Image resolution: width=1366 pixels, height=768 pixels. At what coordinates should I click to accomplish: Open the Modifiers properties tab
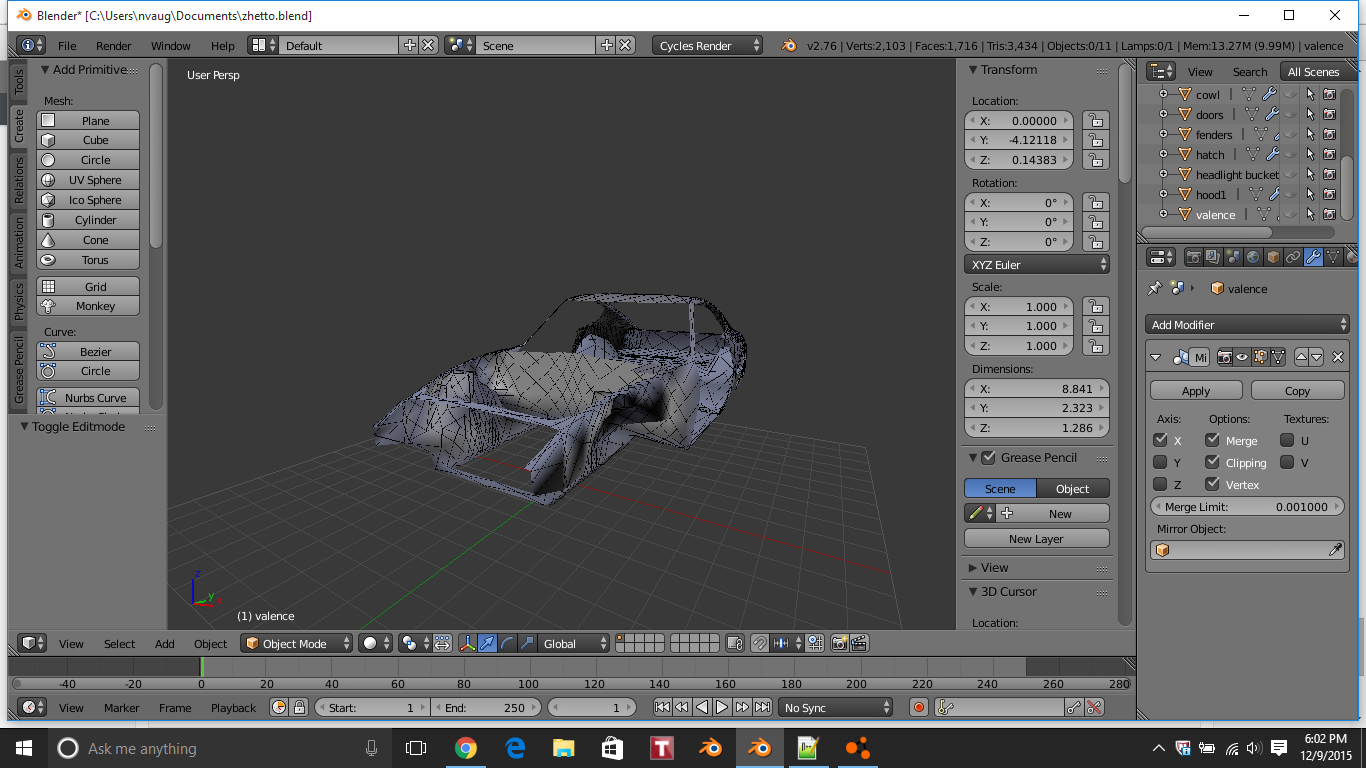pos(1313,257)
